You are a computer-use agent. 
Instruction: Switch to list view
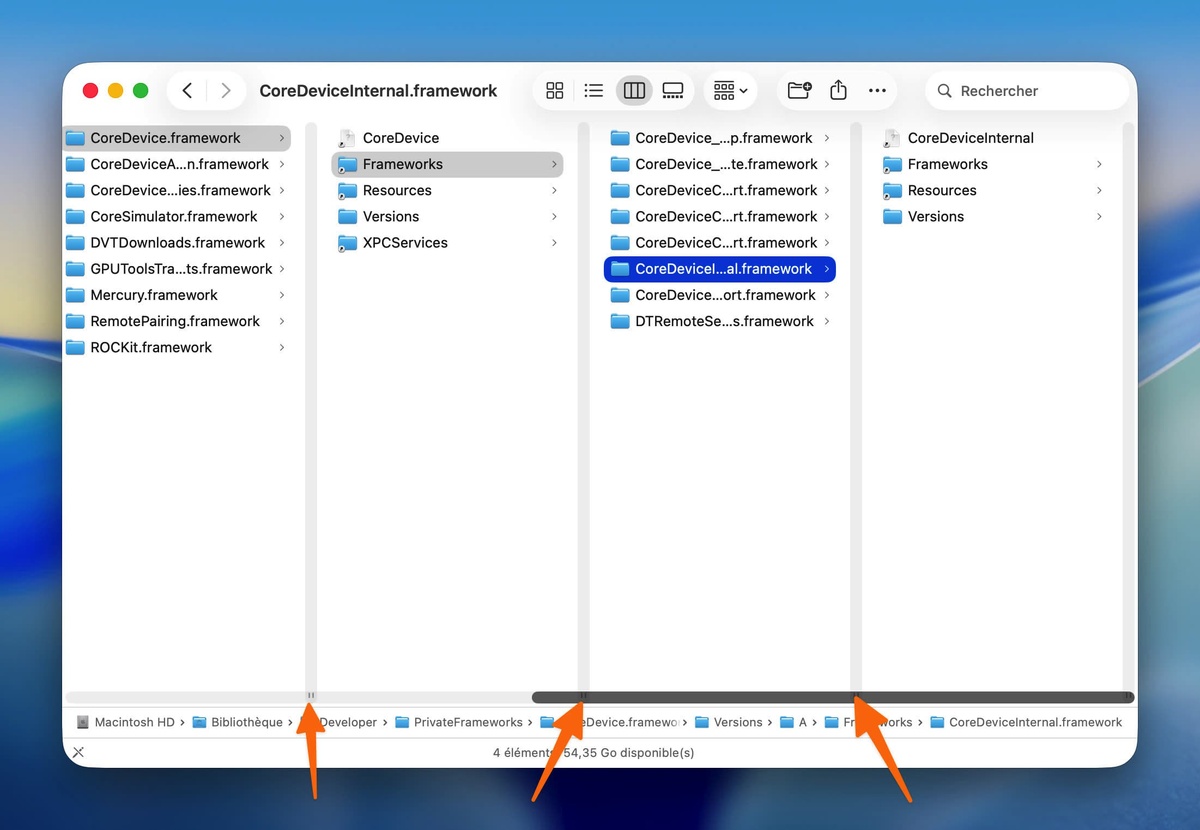coord(594,91)
